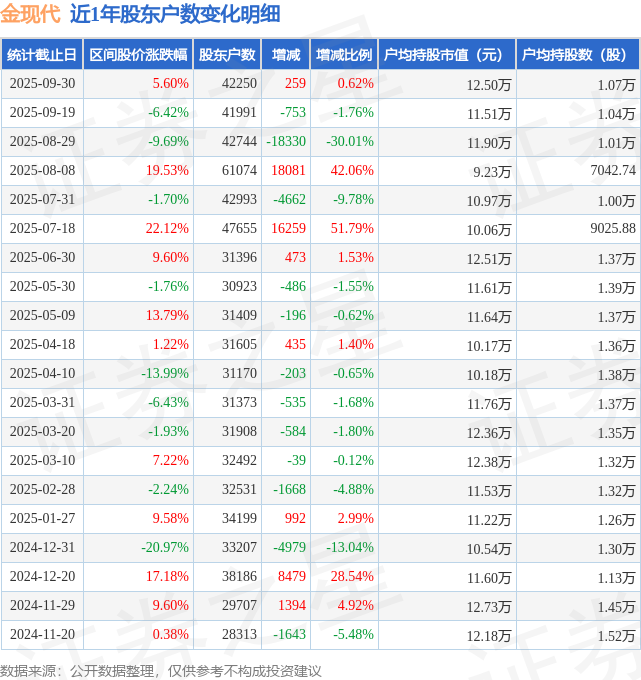
Task: Select the 9025.88 average shares cell
Action: tap(613, 229)
